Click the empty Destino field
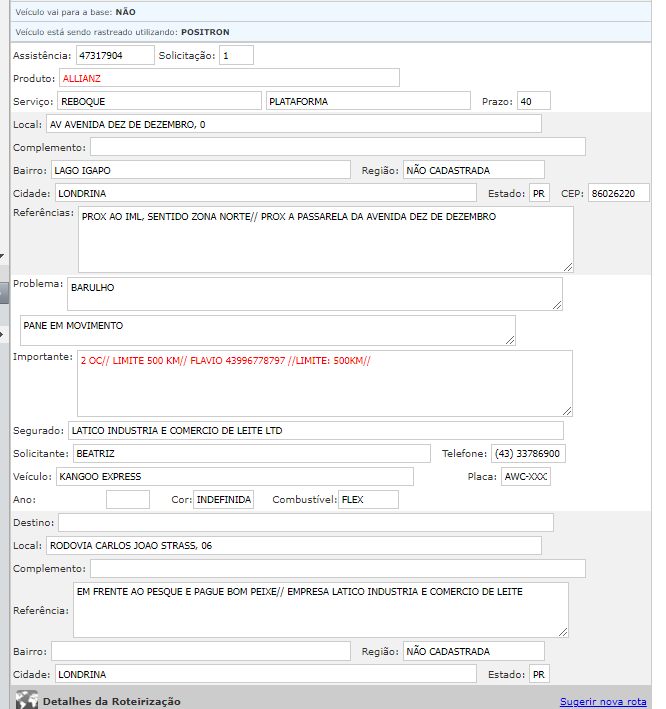The height and width of the screenshot is (709, 666). click(x=305, y=522)
